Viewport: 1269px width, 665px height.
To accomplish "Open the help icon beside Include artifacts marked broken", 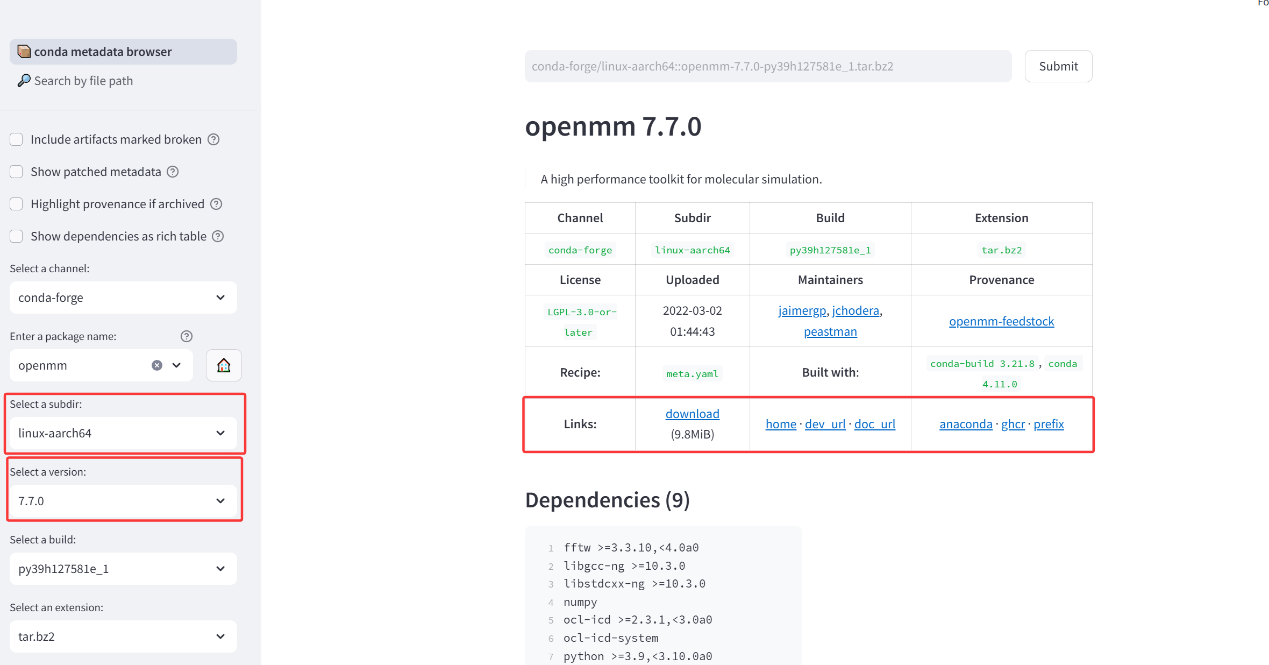I will pos(212,139).
